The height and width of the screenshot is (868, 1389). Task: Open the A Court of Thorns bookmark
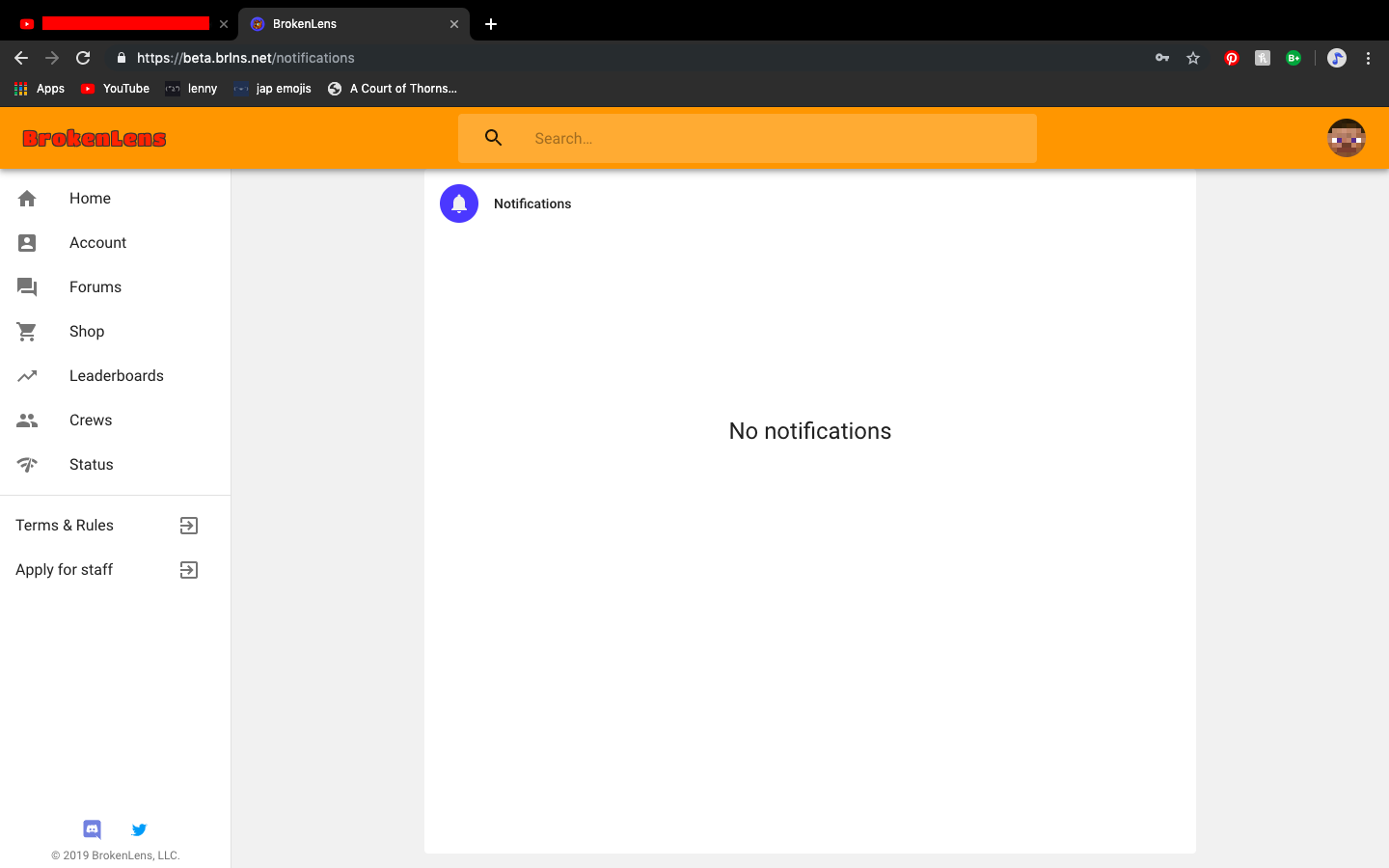click(392, 89)
